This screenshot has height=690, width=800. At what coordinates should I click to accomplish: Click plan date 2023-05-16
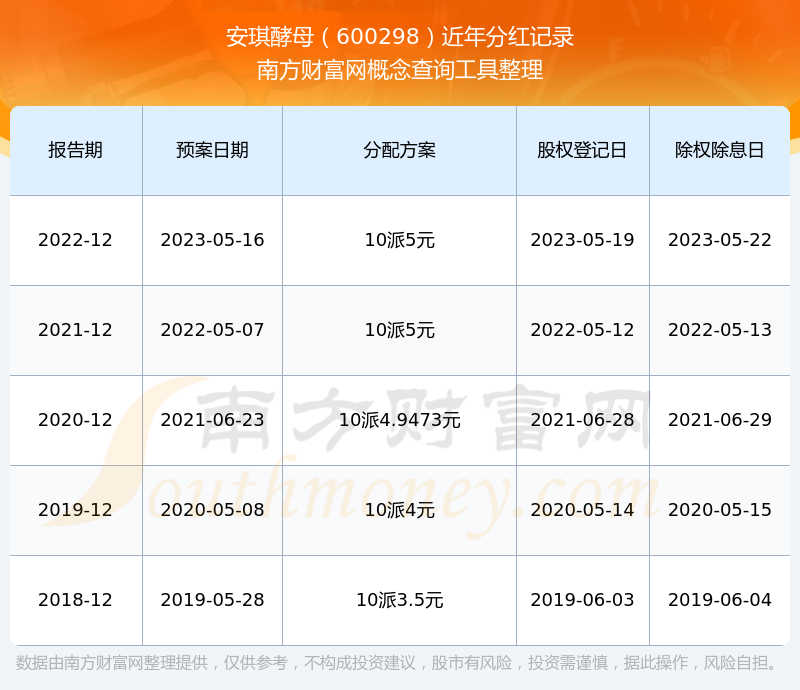click(x=212, y=240)
